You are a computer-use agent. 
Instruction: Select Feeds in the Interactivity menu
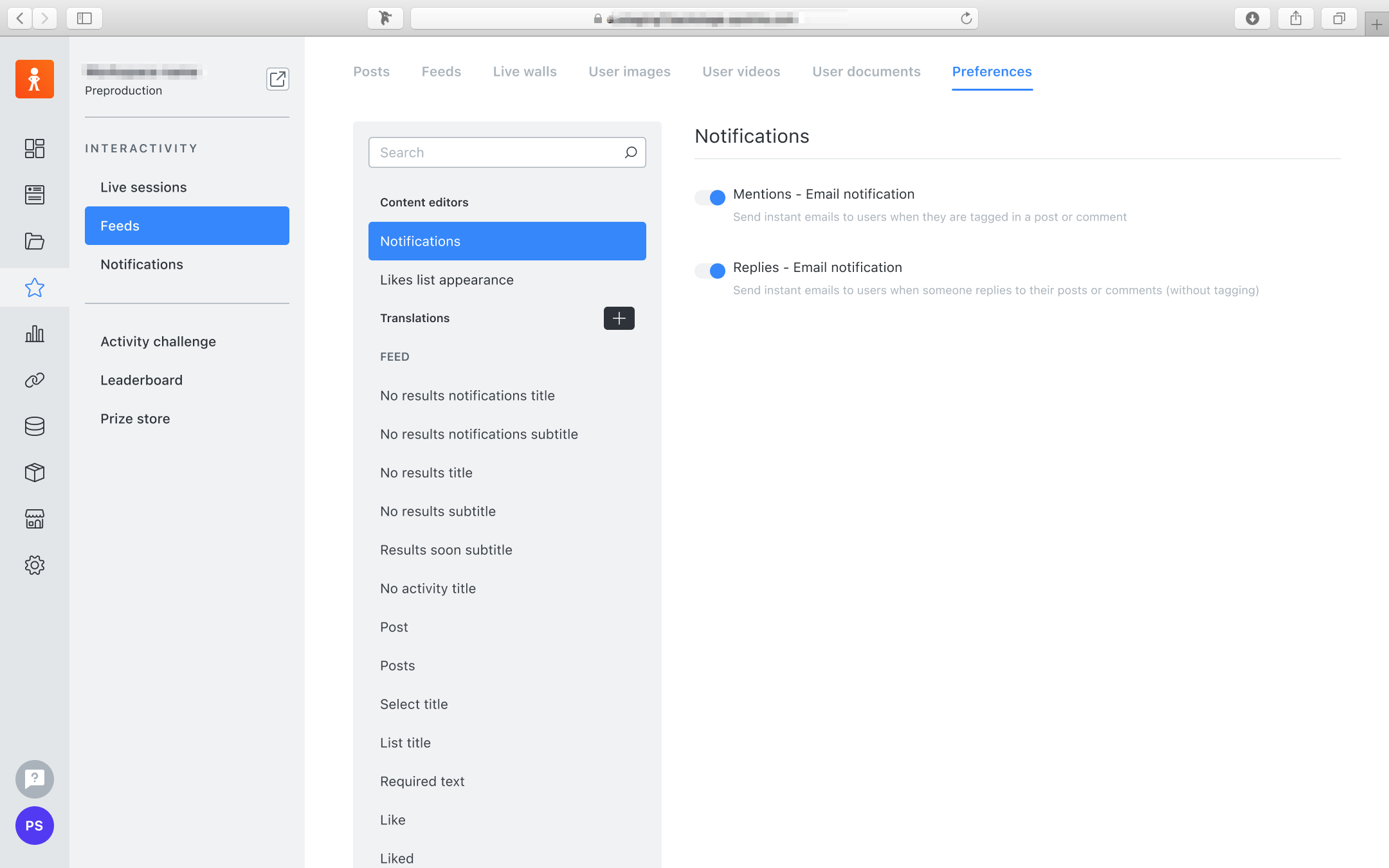[x=187, y=226]
